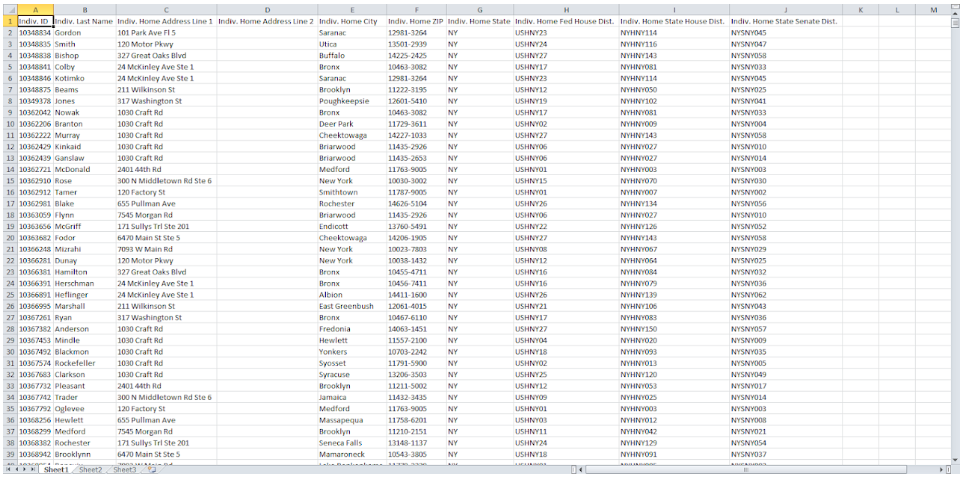Click the last-sheet navigation arrow
Viewport: 962px width, 479px height.
(x=33, y=469)
